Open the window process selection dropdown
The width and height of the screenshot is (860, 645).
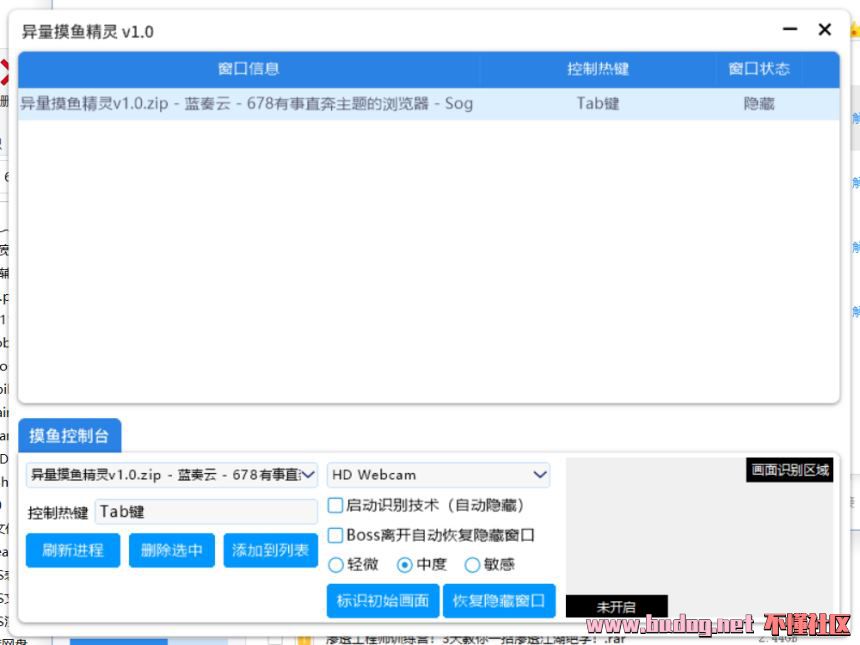[172, 474]
